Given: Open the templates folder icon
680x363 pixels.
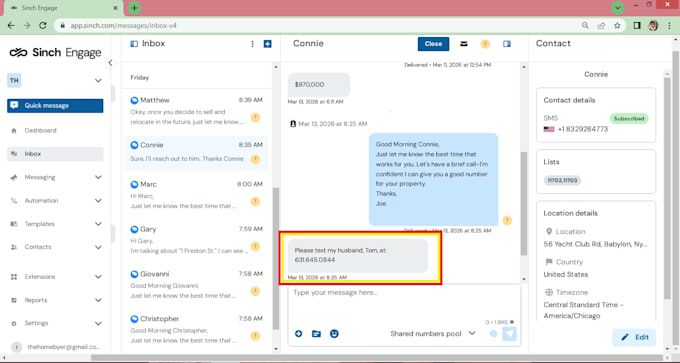Looking at the screenshot, I should pos(316,334).
